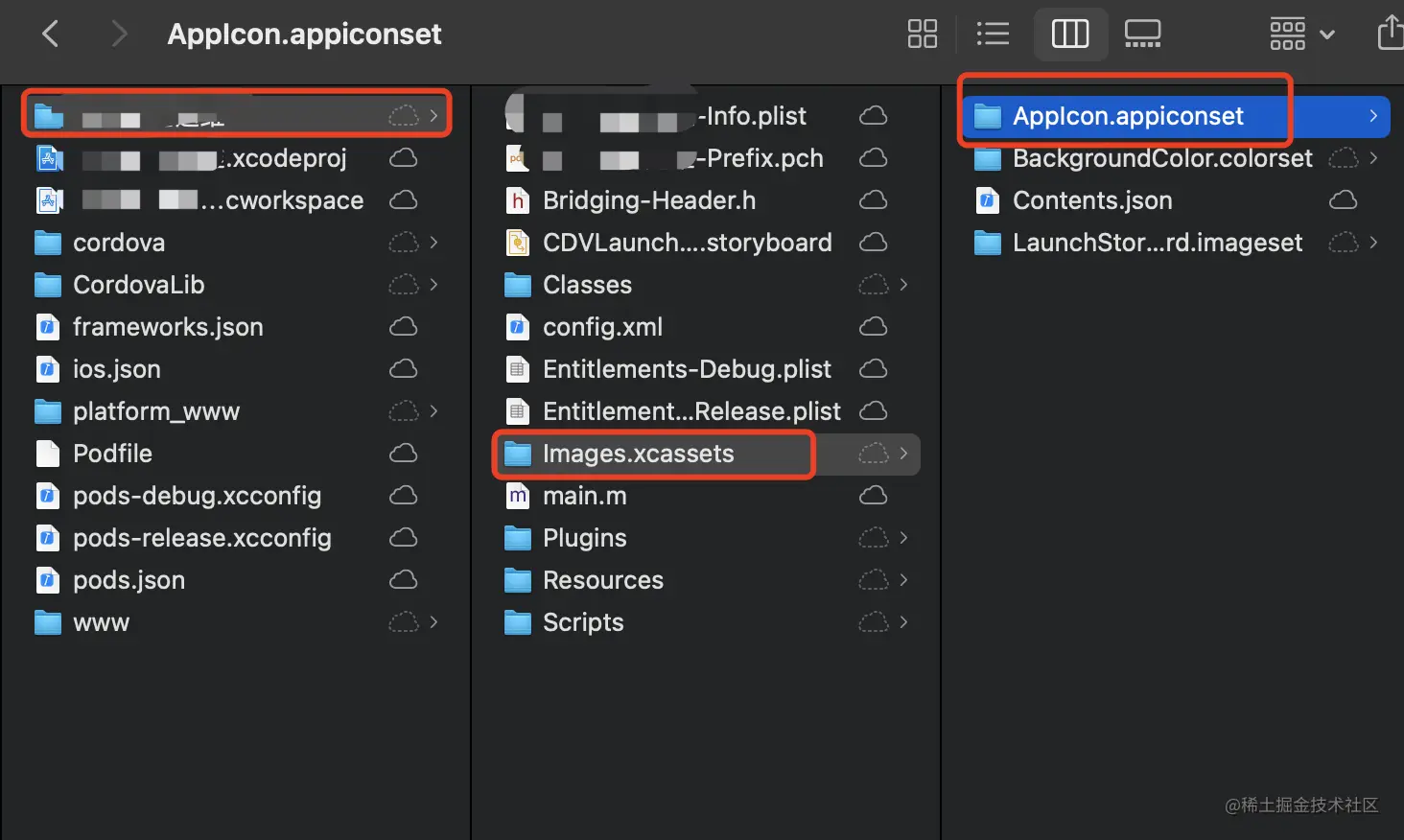1404x840 pixels.
Task: Click the share toolbar icon
Action: coord(1391,33)
